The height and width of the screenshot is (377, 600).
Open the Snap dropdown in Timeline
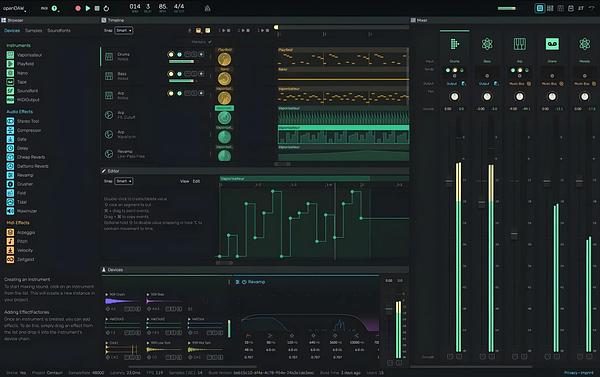coord(124,30)
